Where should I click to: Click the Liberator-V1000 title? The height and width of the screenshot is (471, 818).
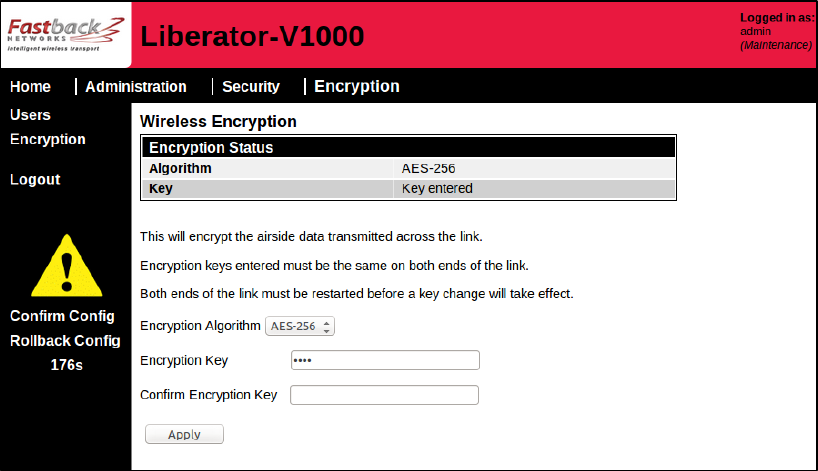252,36
